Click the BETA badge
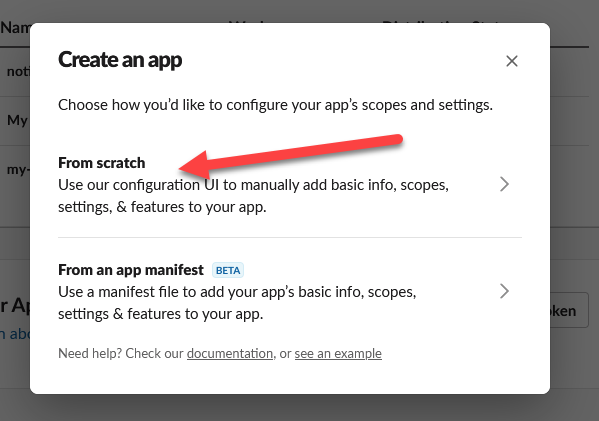 click(228, 270)
